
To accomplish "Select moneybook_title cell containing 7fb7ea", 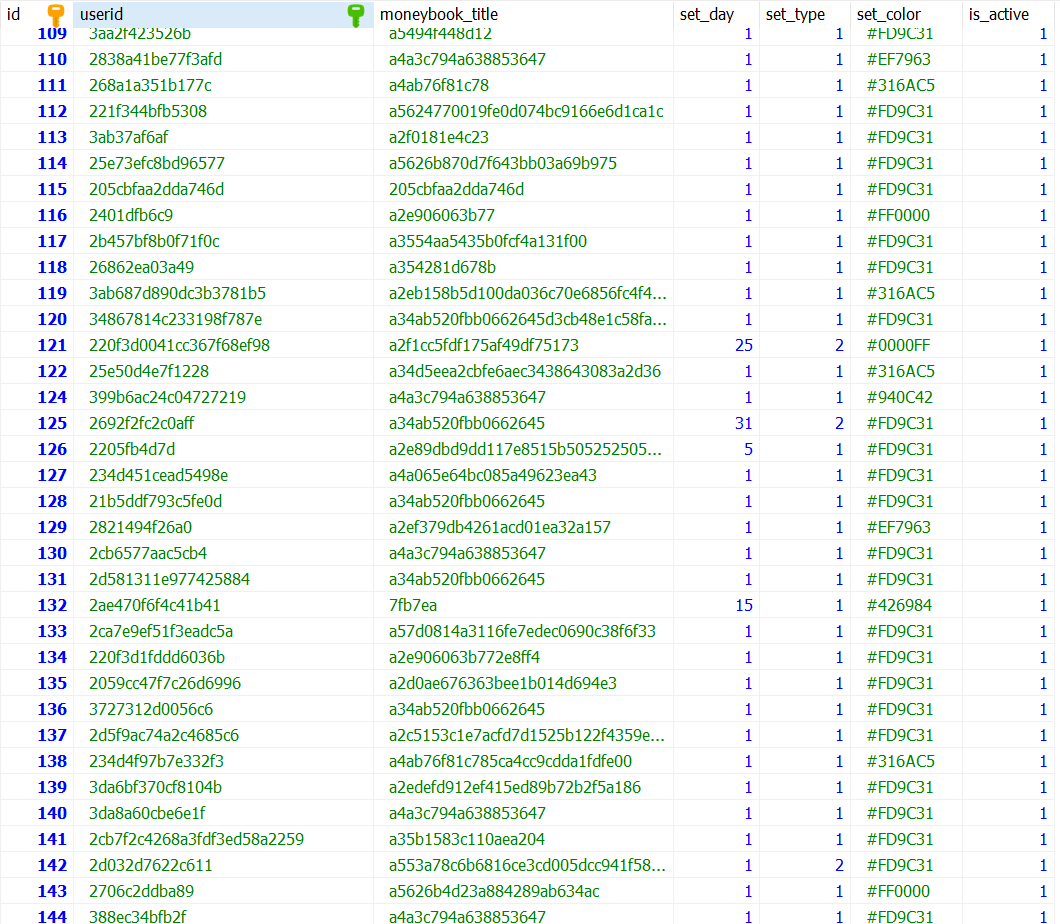I will (x=413, y=605).
